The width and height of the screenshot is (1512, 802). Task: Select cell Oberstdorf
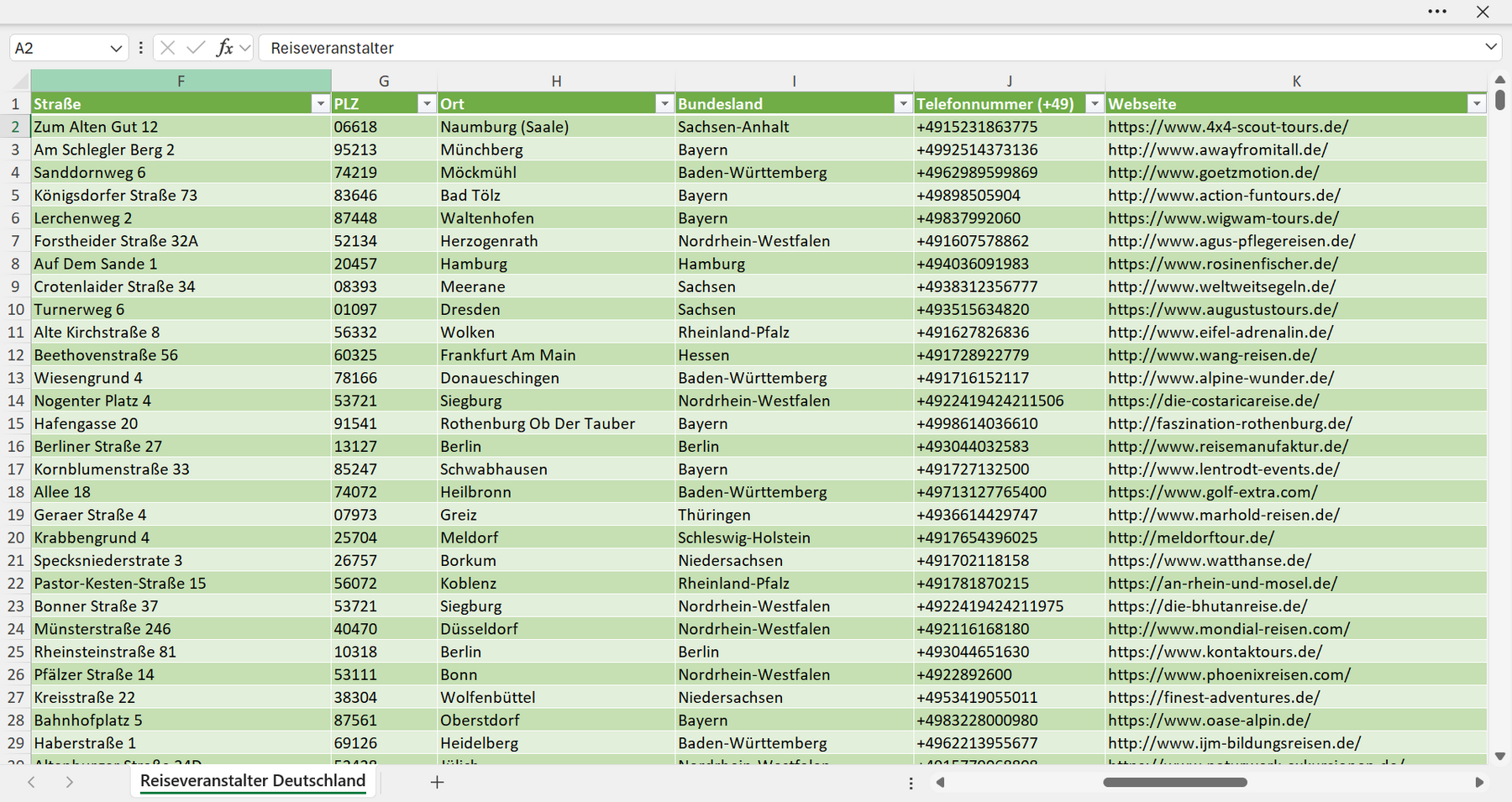556,721
